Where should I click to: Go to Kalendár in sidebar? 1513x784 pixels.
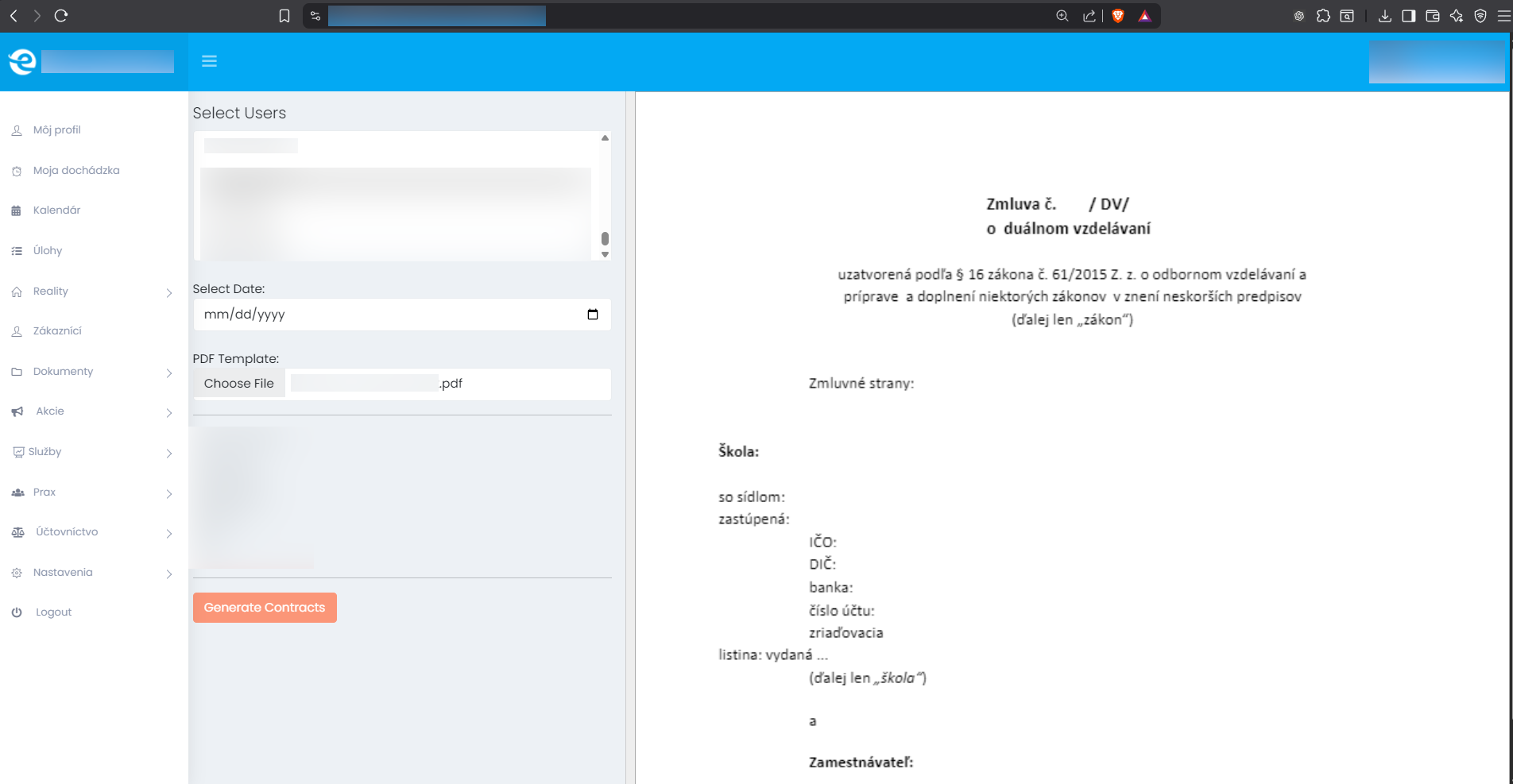coord(56,210)
